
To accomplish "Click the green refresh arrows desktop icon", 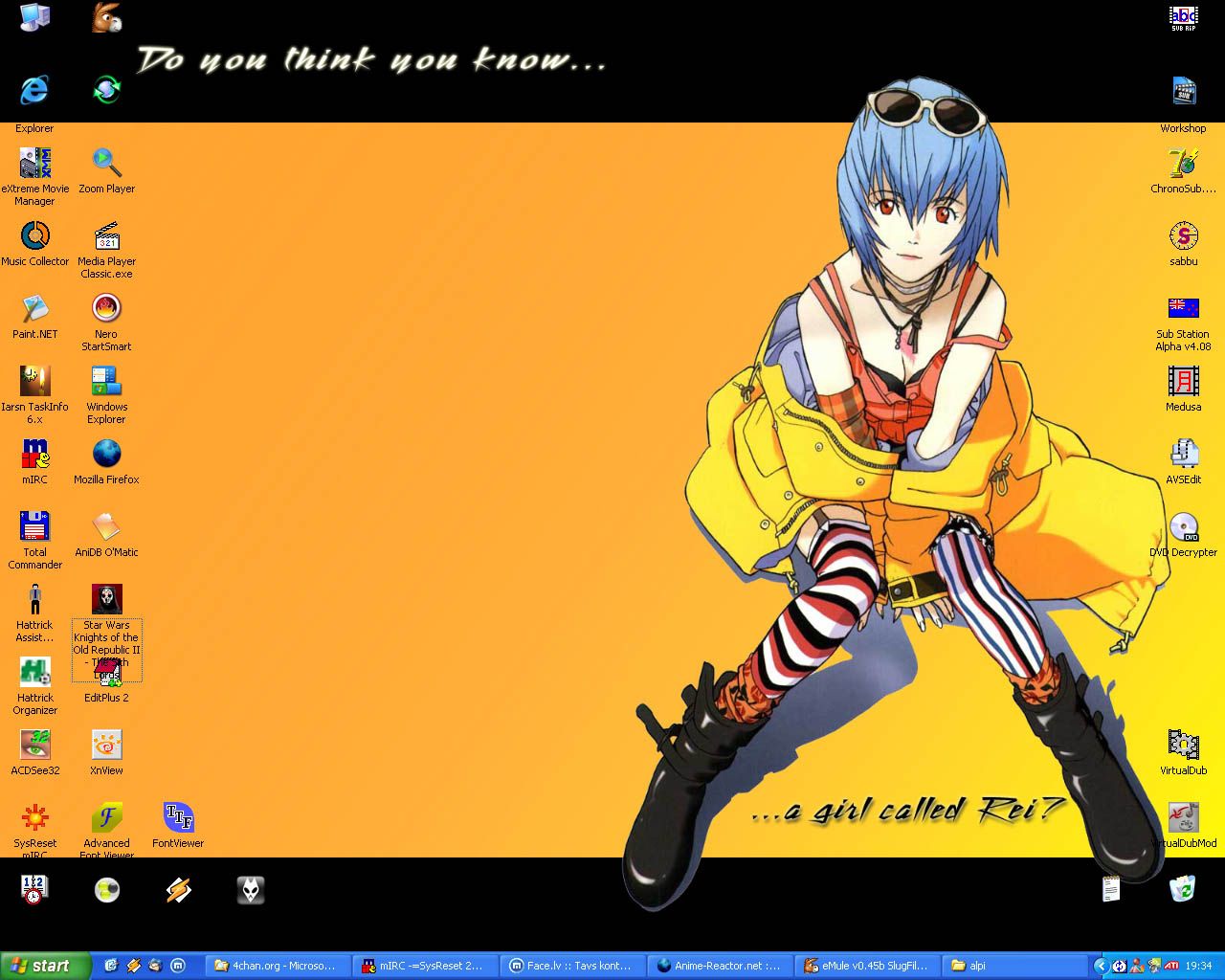I will (106, 90).
